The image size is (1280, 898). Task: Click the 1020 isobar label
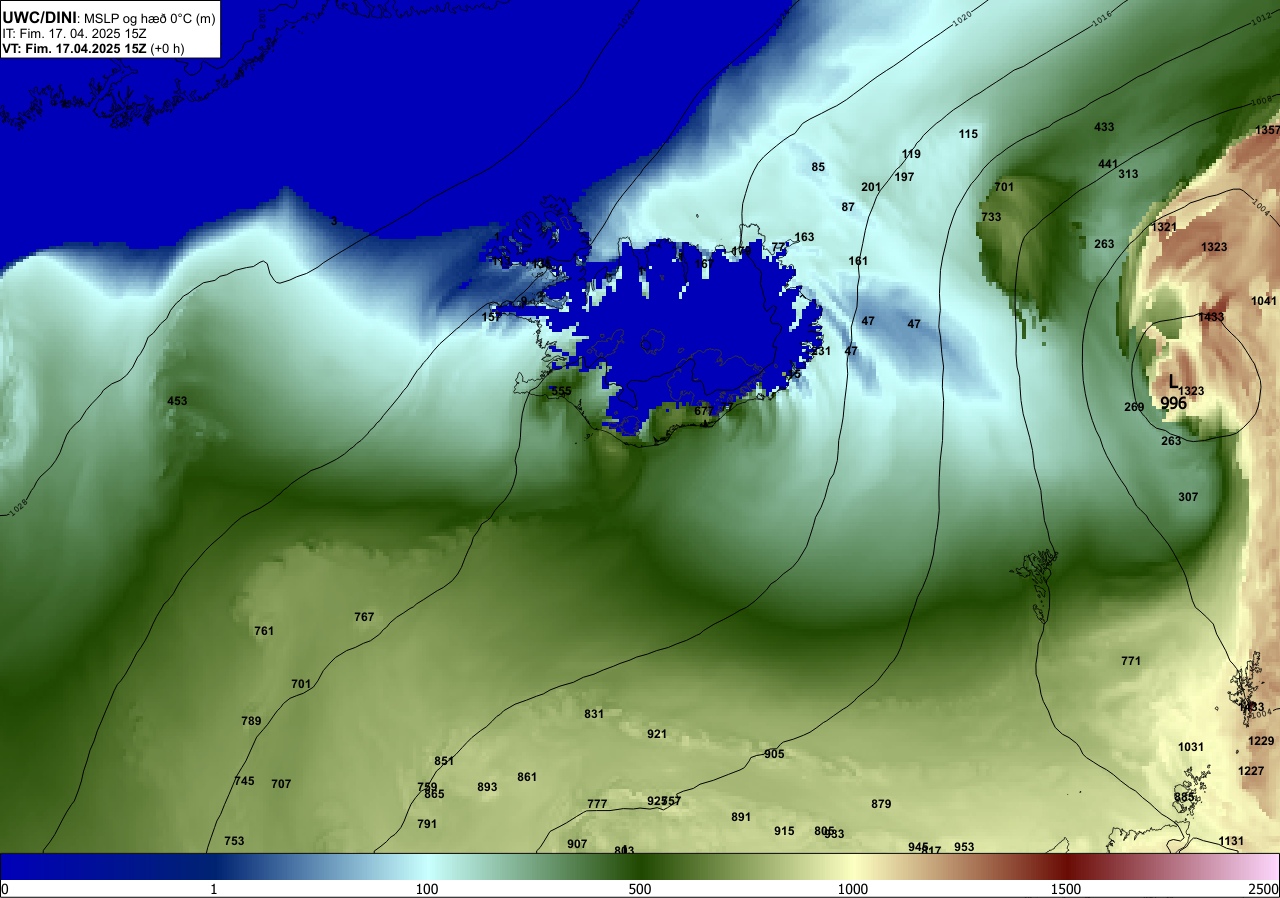click(x=962, y=19)
